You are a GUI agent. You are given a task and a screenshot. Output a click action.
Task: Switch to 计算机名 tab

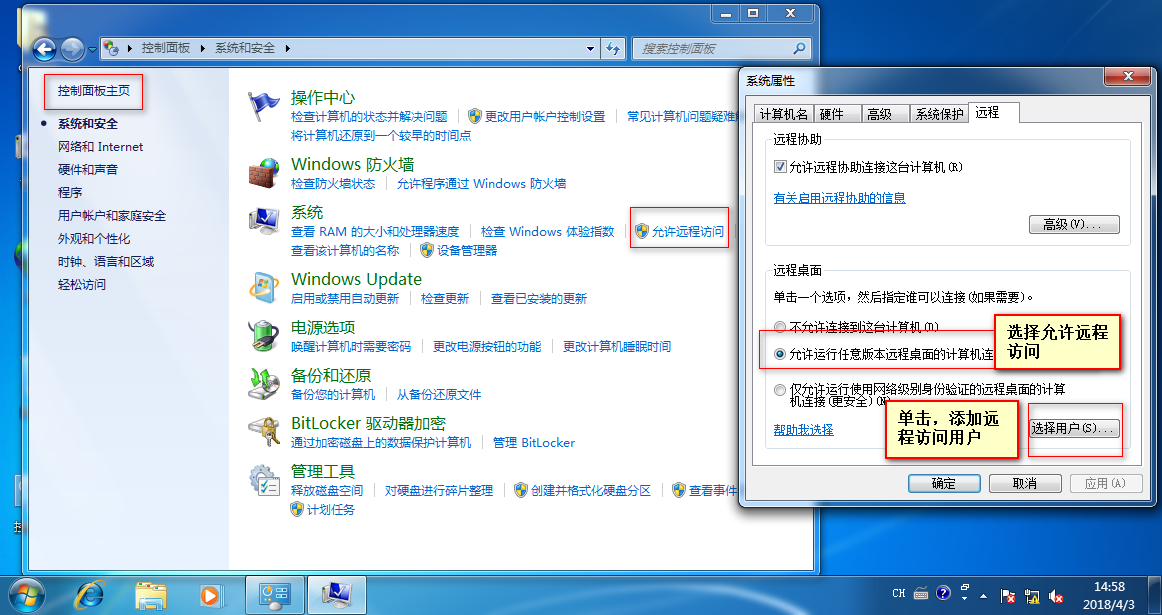783,114
